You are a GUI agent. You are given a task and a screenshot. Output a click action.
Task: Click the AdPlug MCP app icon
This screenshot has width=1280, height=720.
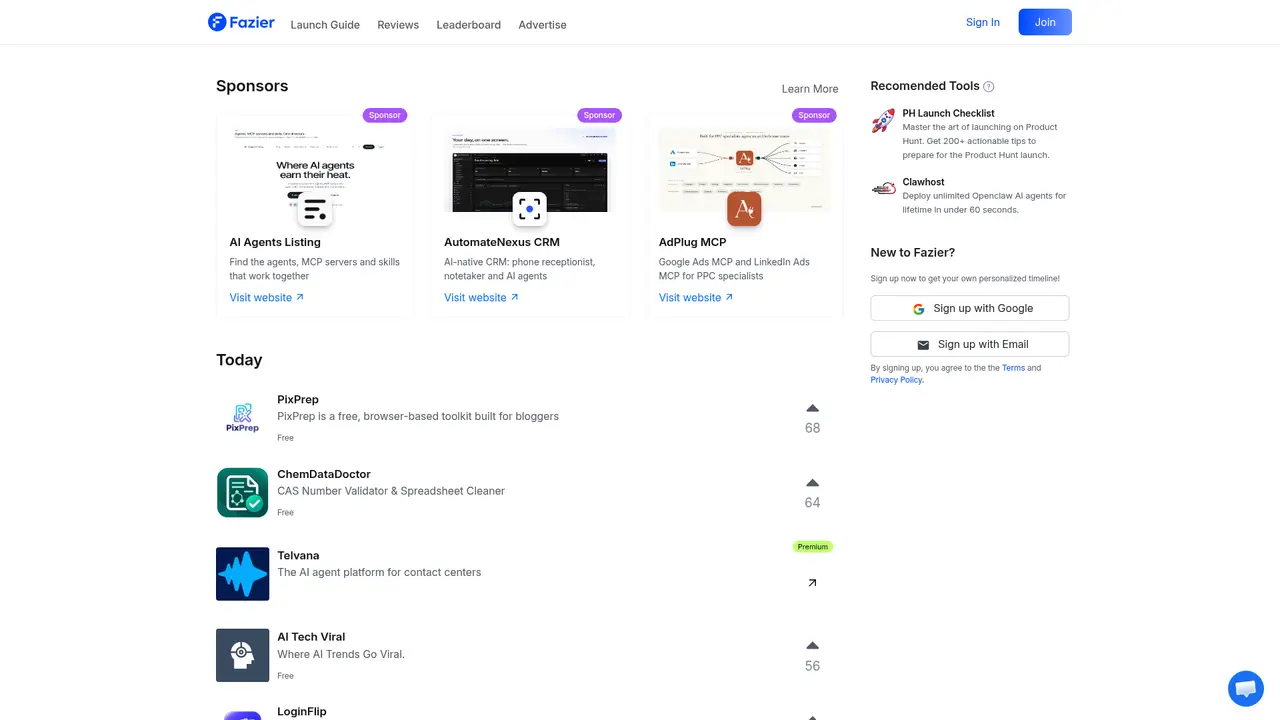[744, 209]
